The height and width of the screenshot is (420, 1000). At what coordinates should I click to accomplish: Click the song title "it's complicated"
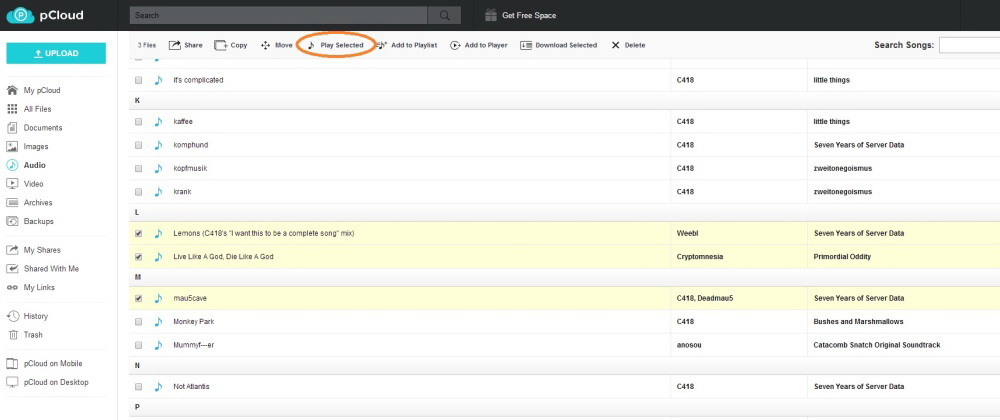coord(198,80)
